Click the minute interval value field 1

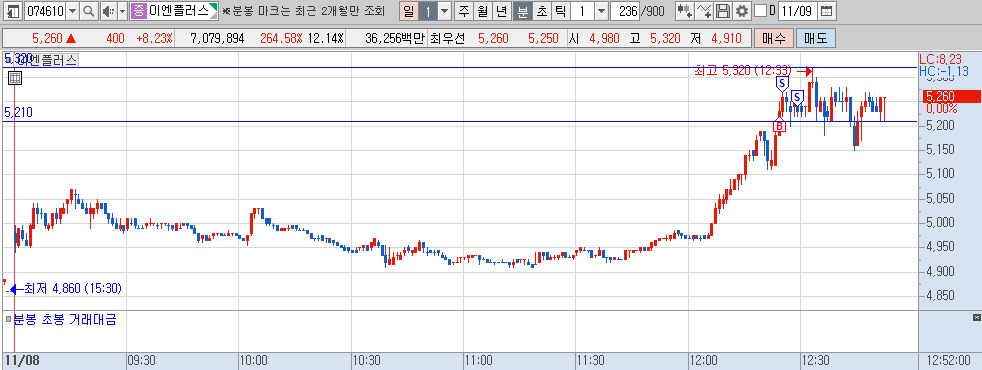click(x=582, y=11)
